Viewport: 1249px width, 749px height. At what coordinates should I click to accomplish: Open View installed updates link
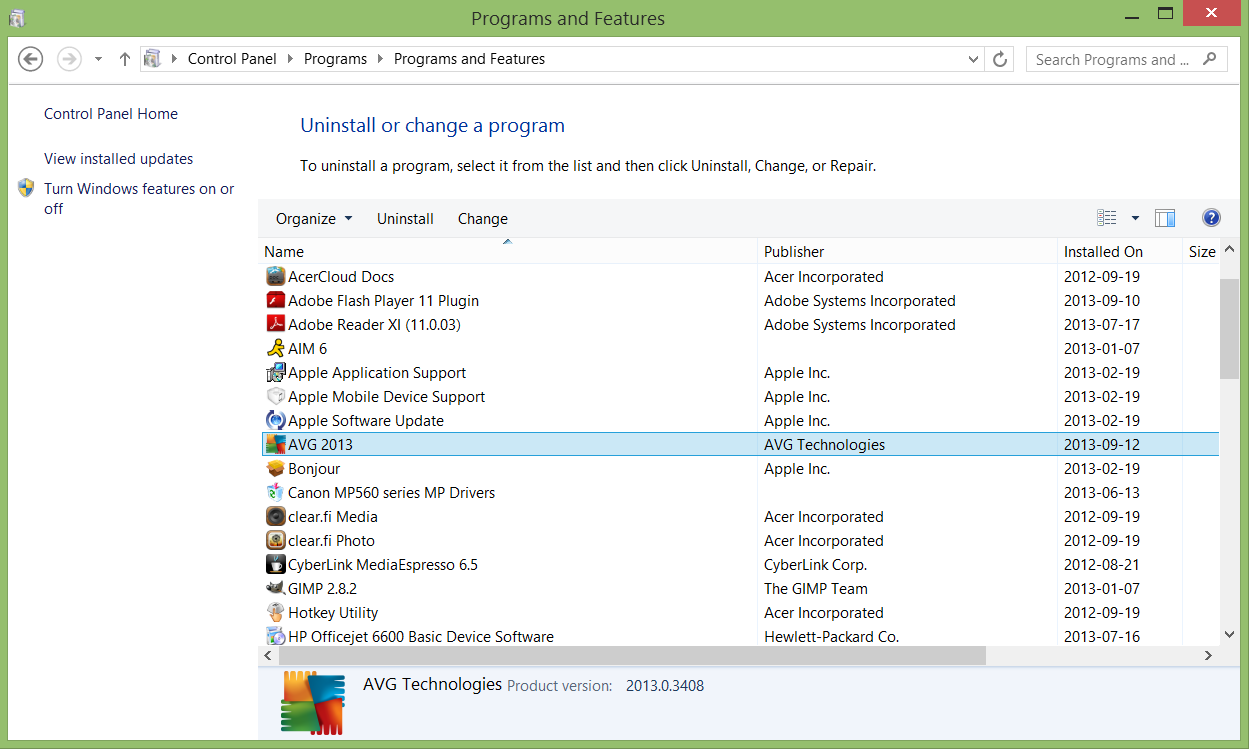118,159
